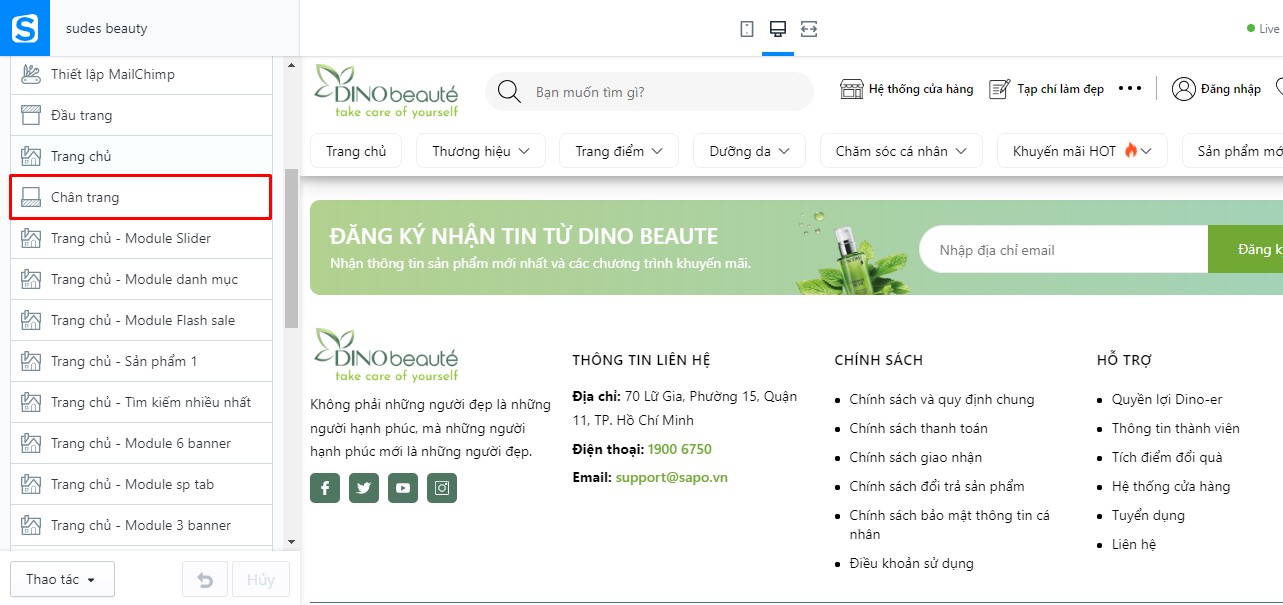The width and height of the screenshot is (1283, 605).
Task: Open Chính sách đổi trả sản phẩm
Action: point(937,486)
